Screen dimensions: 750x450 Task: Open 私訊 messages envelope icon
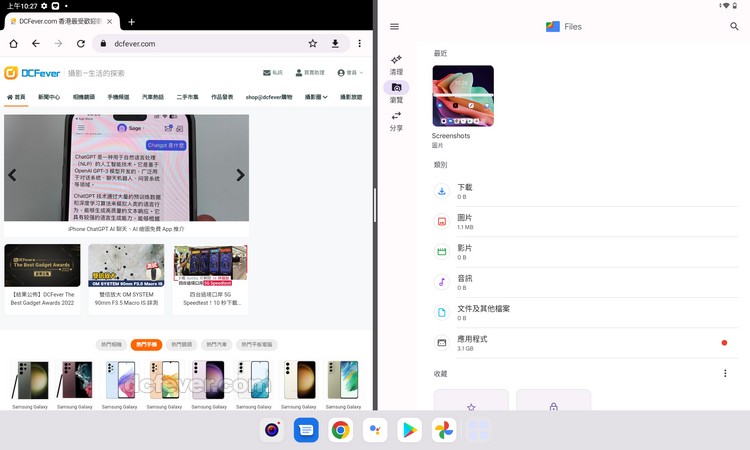273,73
